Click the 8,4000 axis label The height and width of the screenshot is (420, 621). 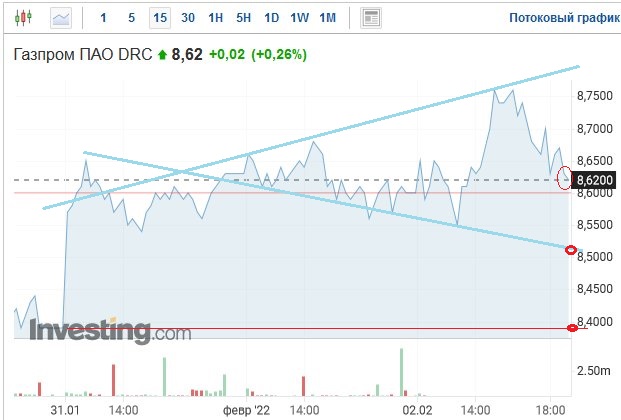tap(595, 321)
